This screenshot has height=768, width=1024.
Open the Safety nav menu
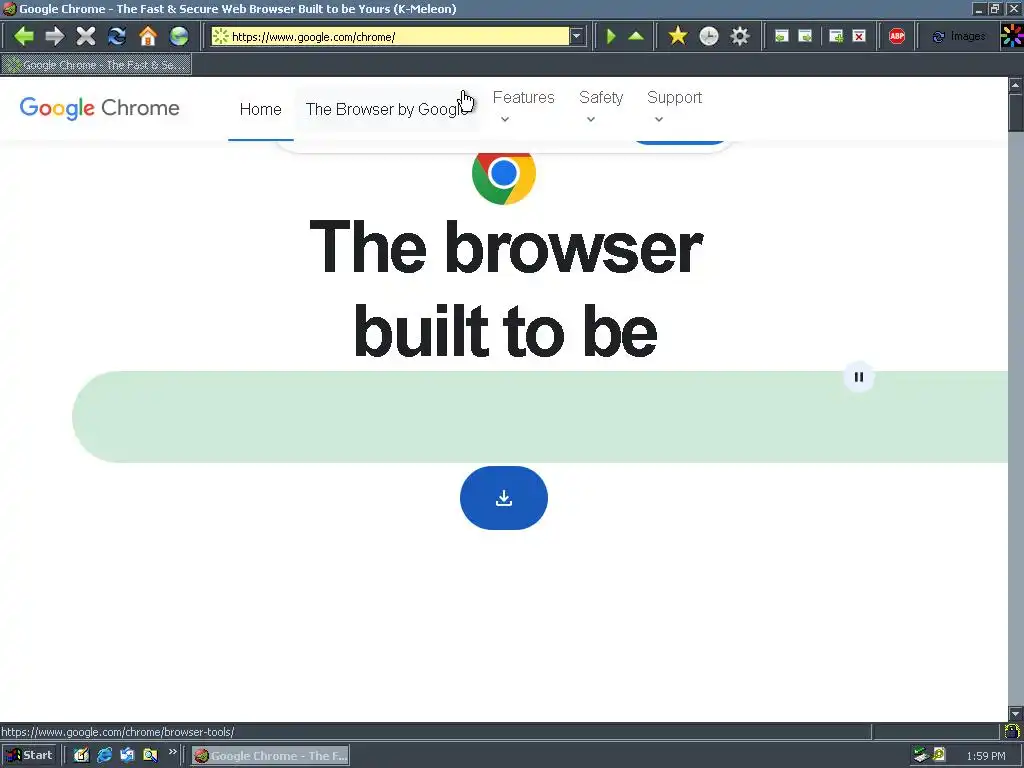(601, 97)
